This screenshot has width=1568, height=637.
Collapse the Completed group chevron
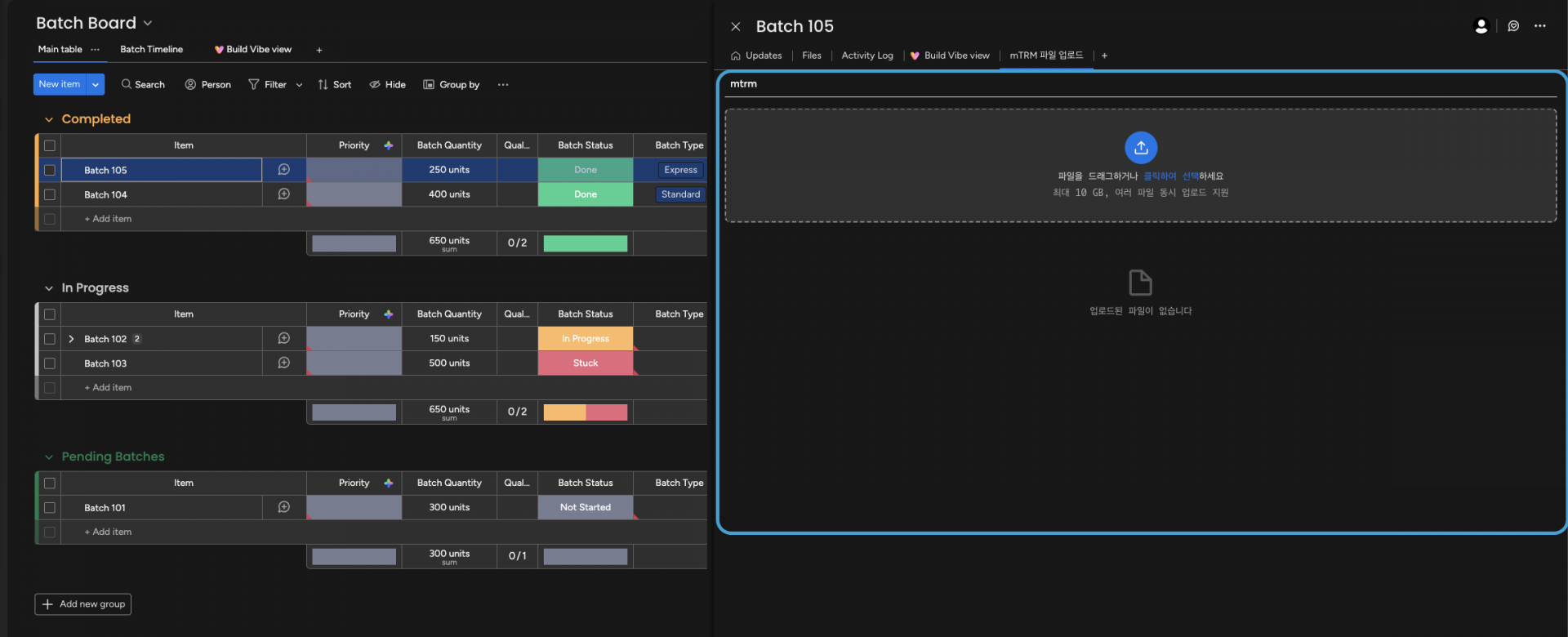49,119
